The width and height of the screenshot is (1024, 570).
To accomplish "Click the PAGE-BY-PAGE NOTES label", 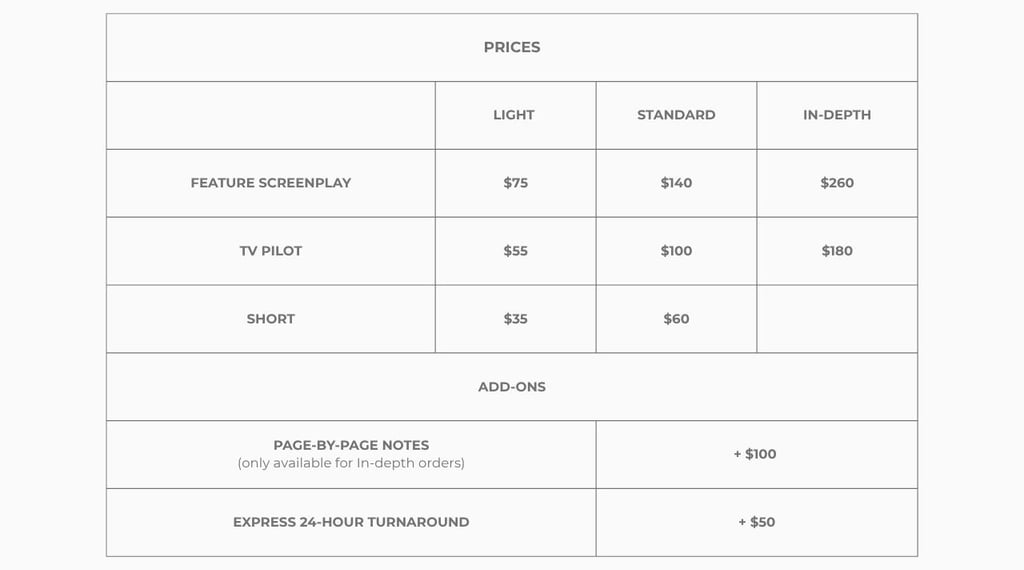I will click(351, 445).
